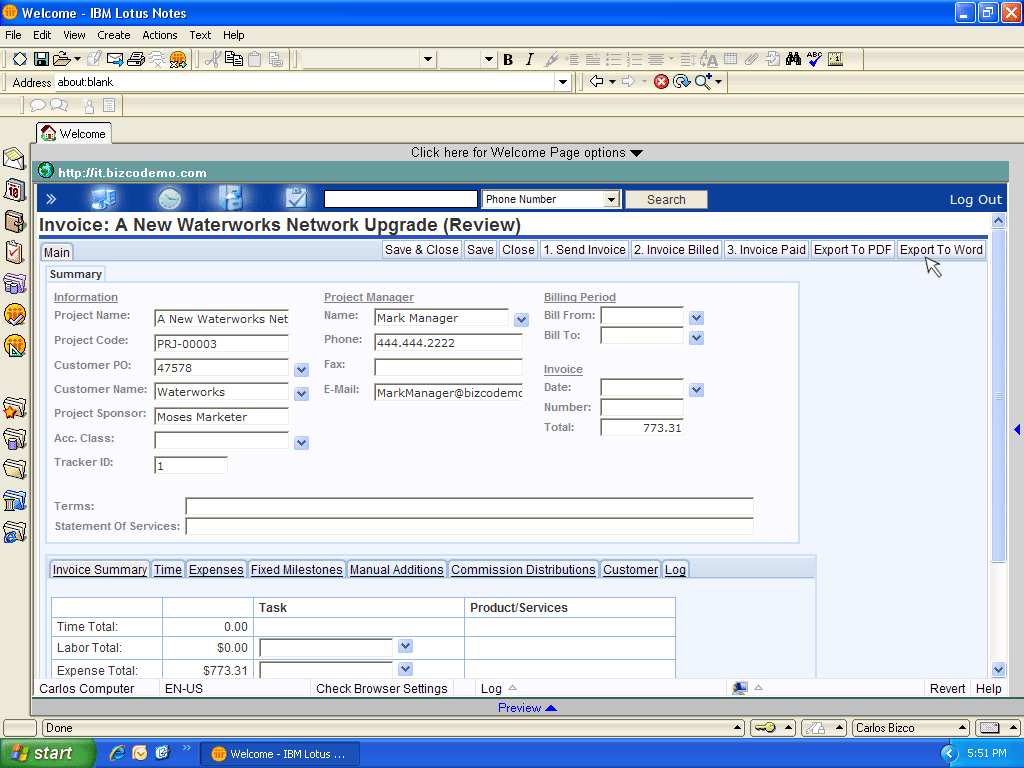Open the Actions menu
This screenshot has height=768, width=1024.
[159, 35]
